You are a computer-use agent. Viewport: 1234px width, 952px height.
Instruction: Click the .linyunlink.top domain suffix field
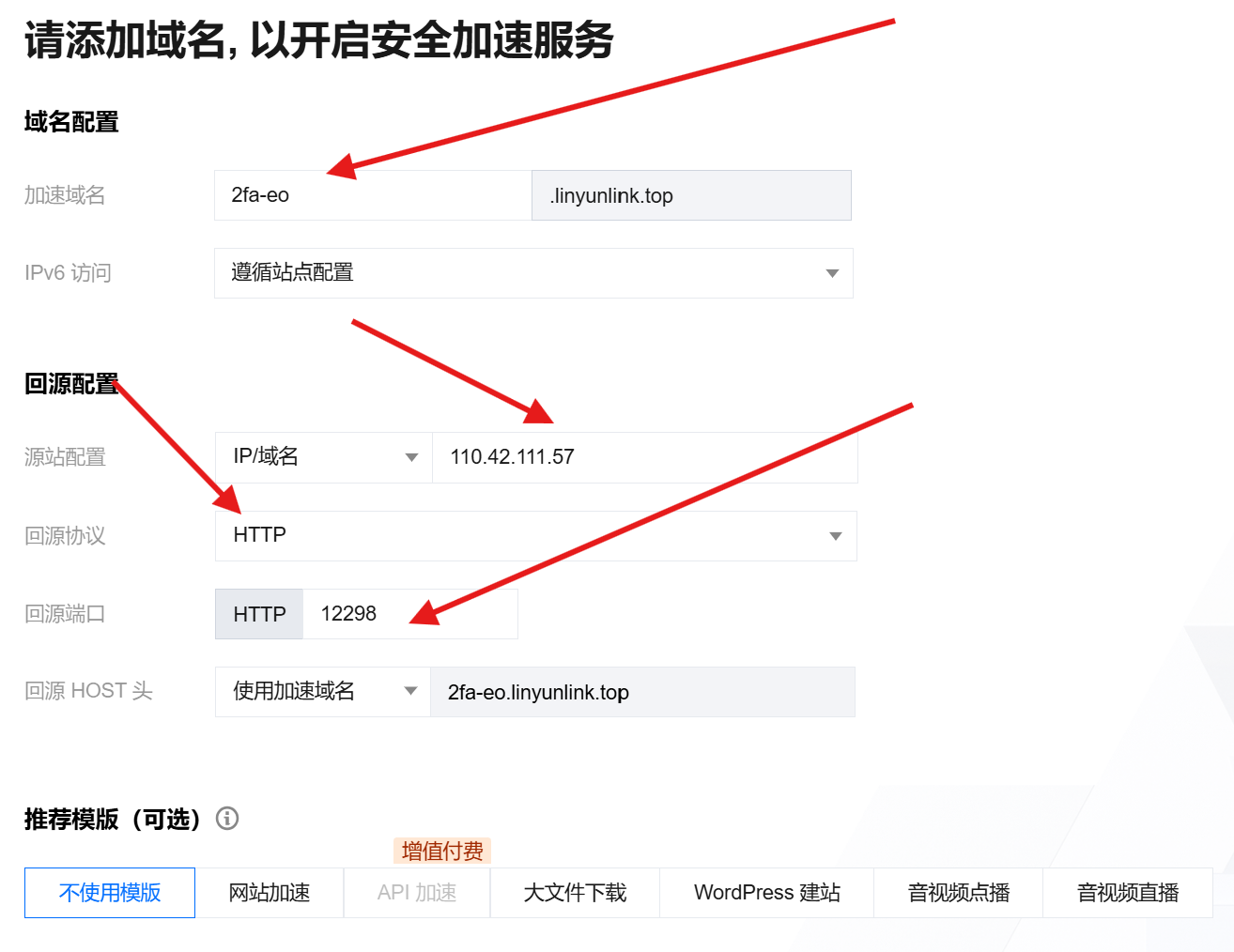click(690, 195)
